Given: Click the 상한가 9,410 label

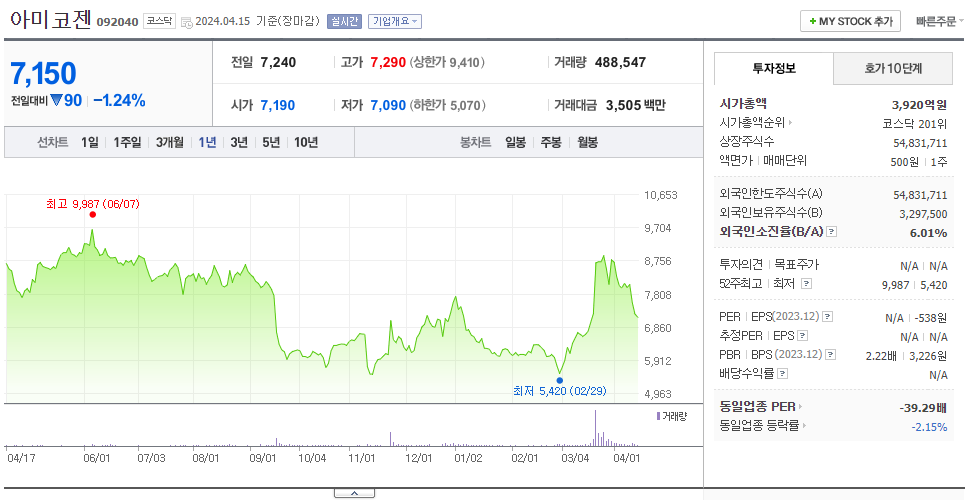Looking at the screenshot, I should point(448,62).
